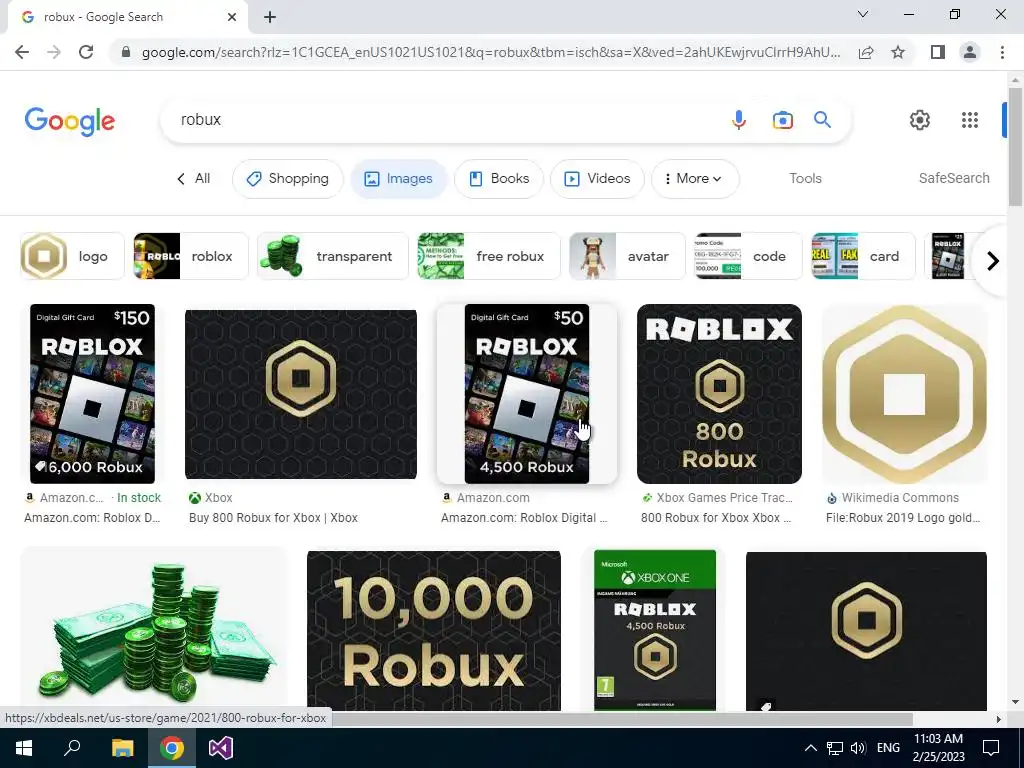1024x768 pixels.
Task: Open the Google apps grid
Action: 970,120
